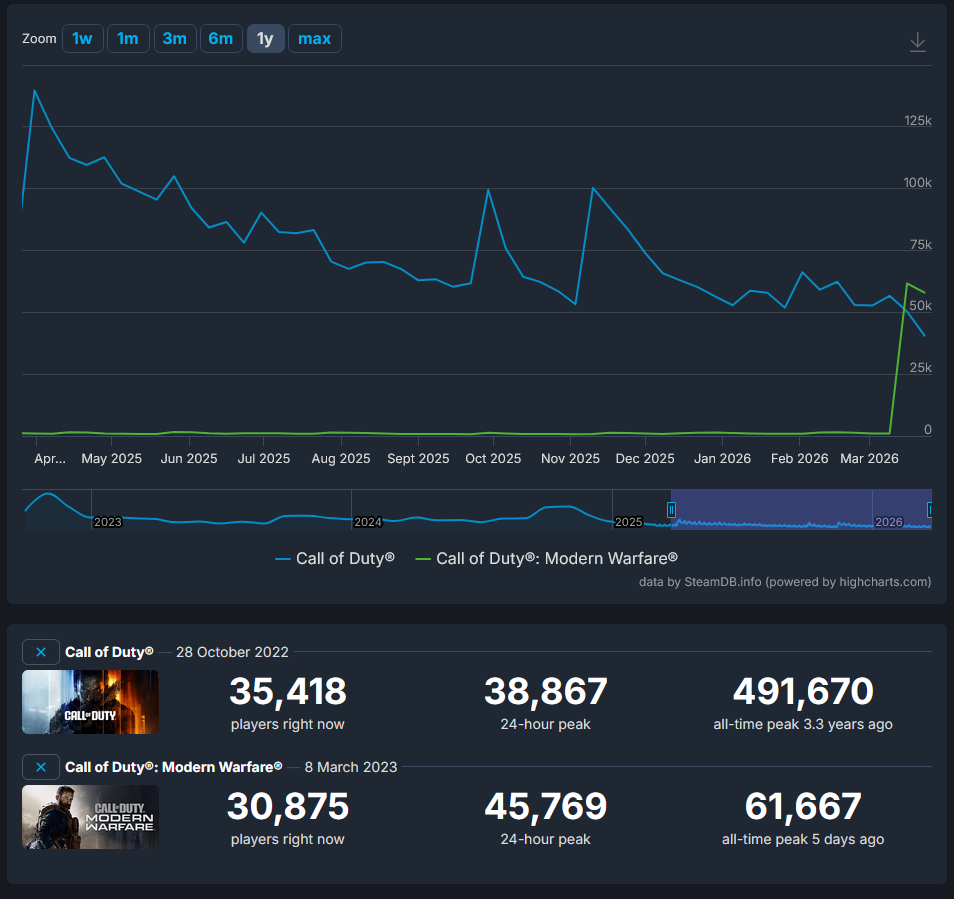Click the 28 October 2022 release date
Viewport: 954px width, 899px height.
tap(232, 652)
